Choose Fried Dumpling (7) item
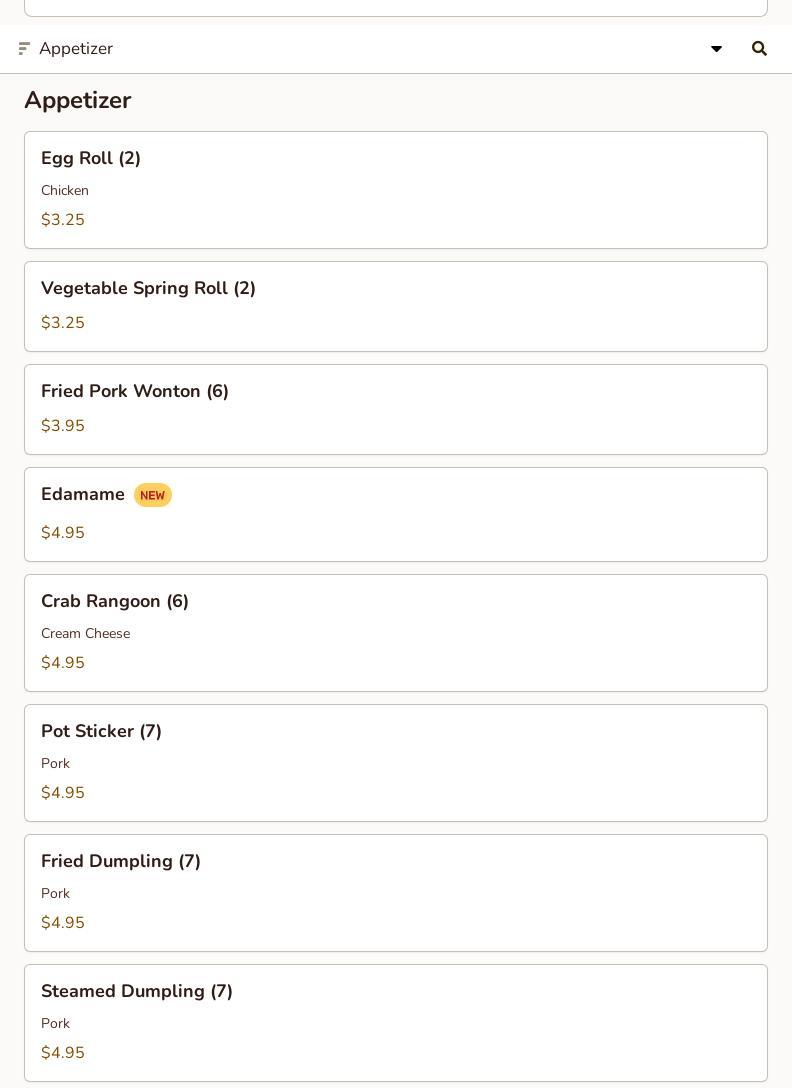 [x=396, y=893]
